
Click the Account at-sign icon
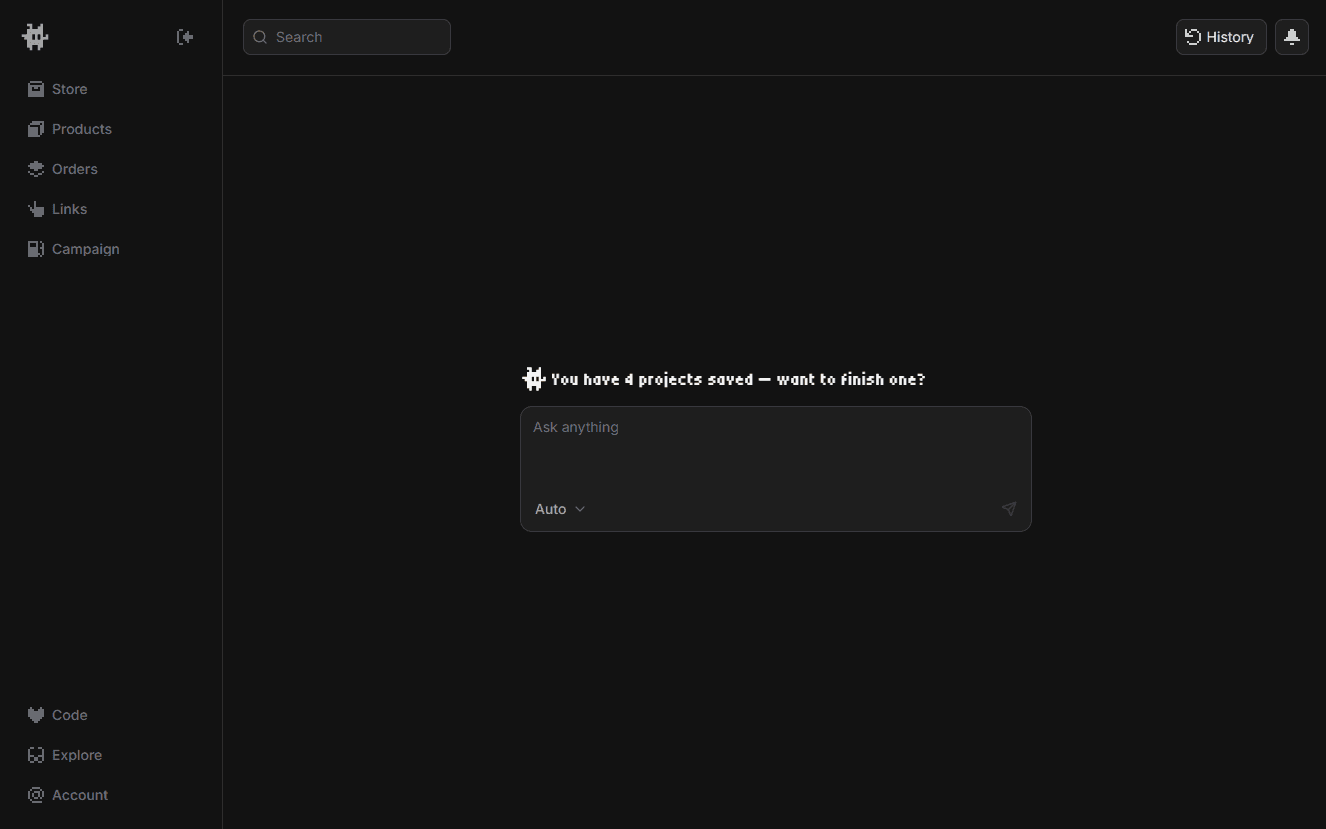click(36, 795)
